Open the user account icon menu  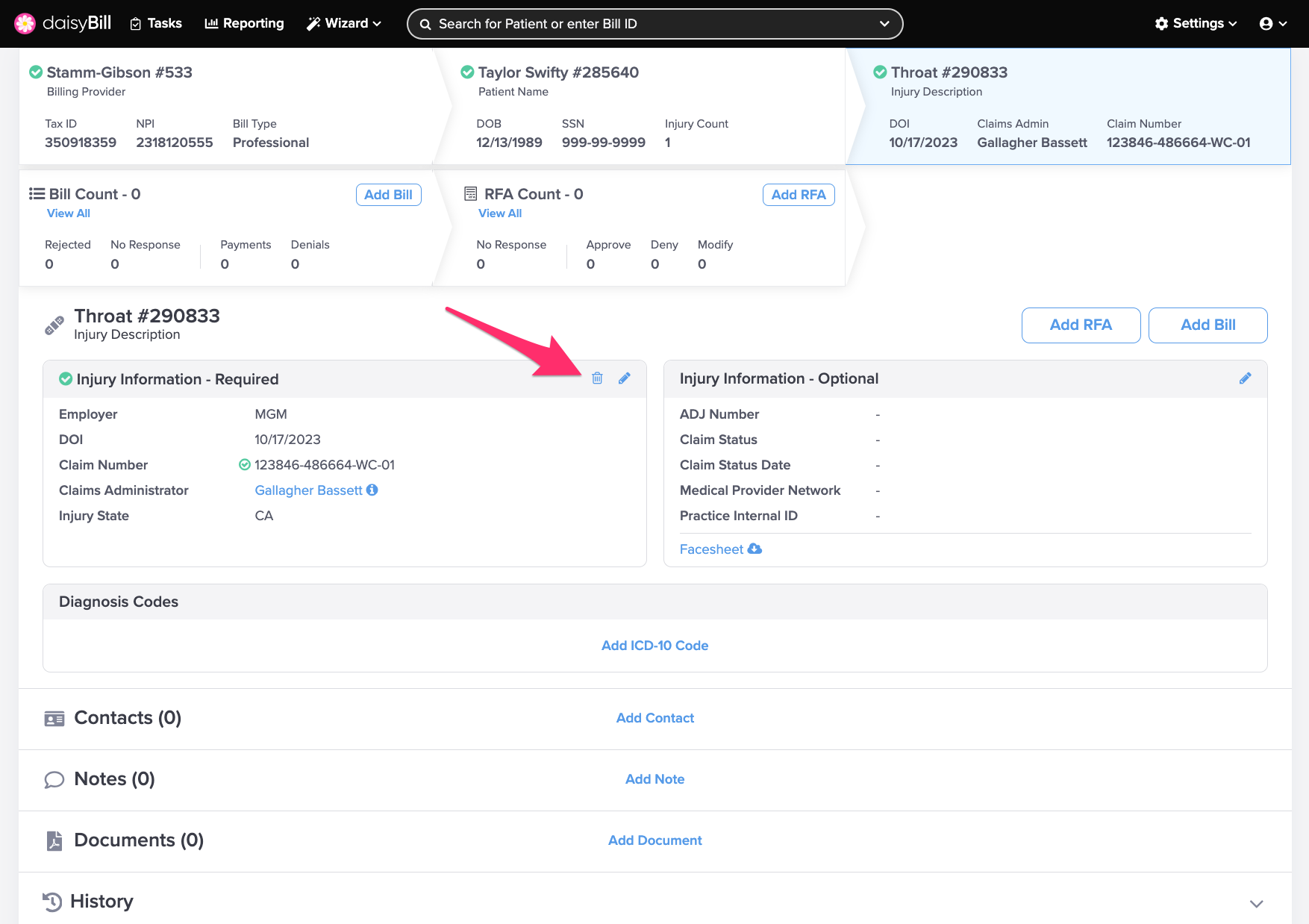pos(1272,24)
